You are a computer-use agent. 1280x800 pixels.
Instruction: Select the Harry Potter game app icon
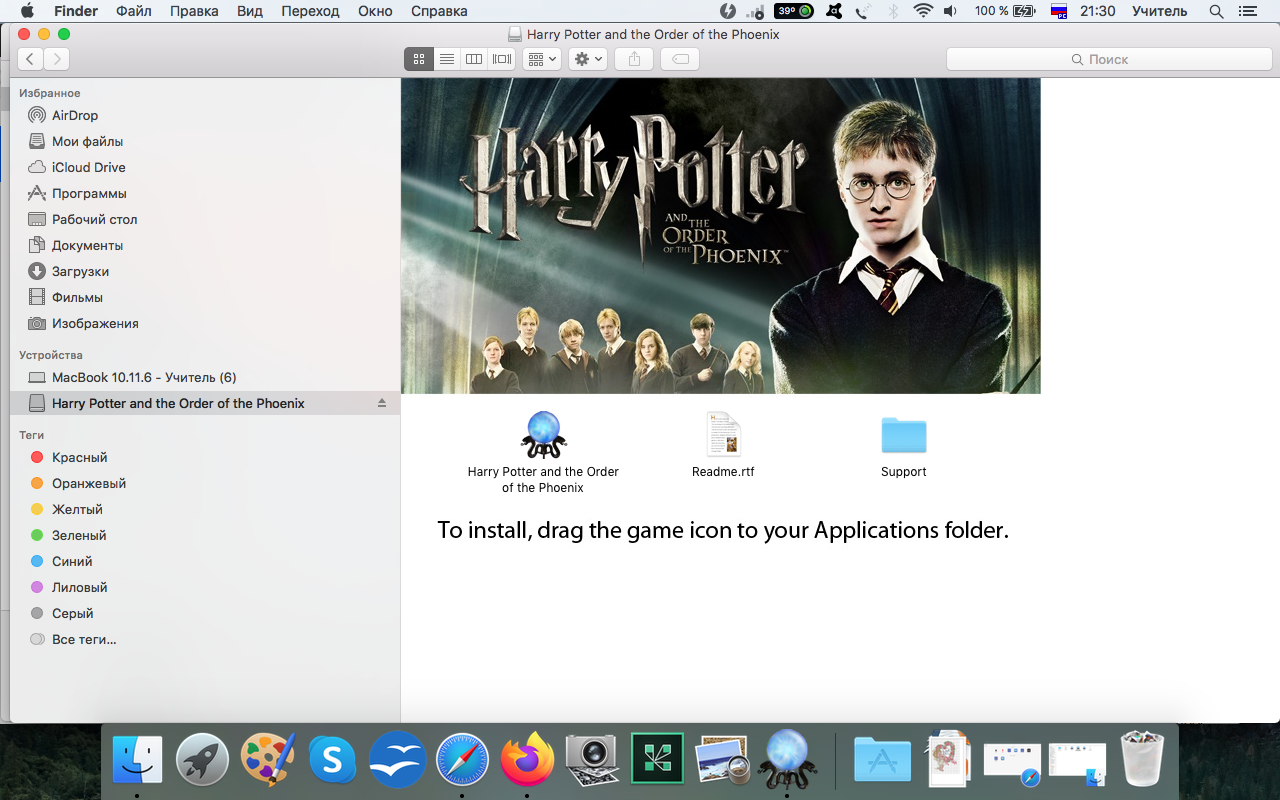click(x=544, y=435)
